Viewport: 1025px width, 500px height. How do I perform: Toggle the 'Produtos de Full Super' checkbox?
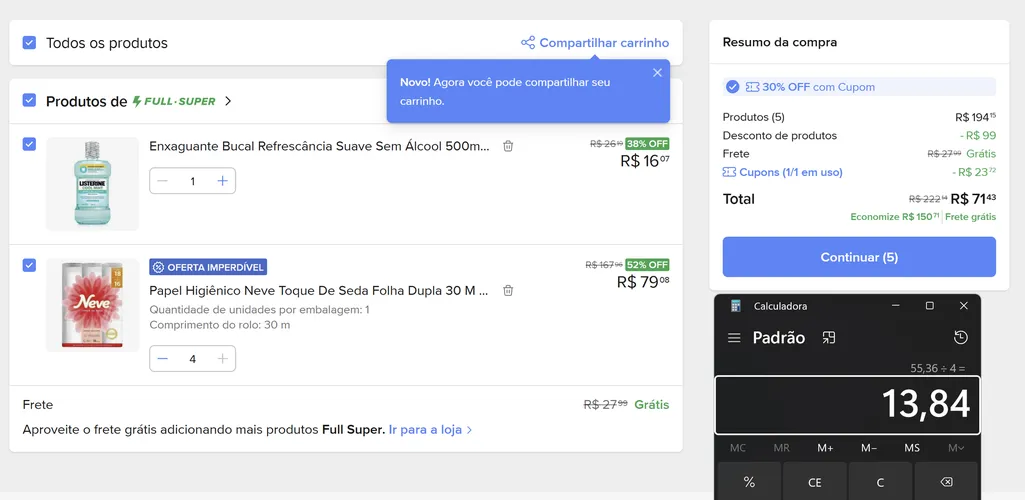29,100
